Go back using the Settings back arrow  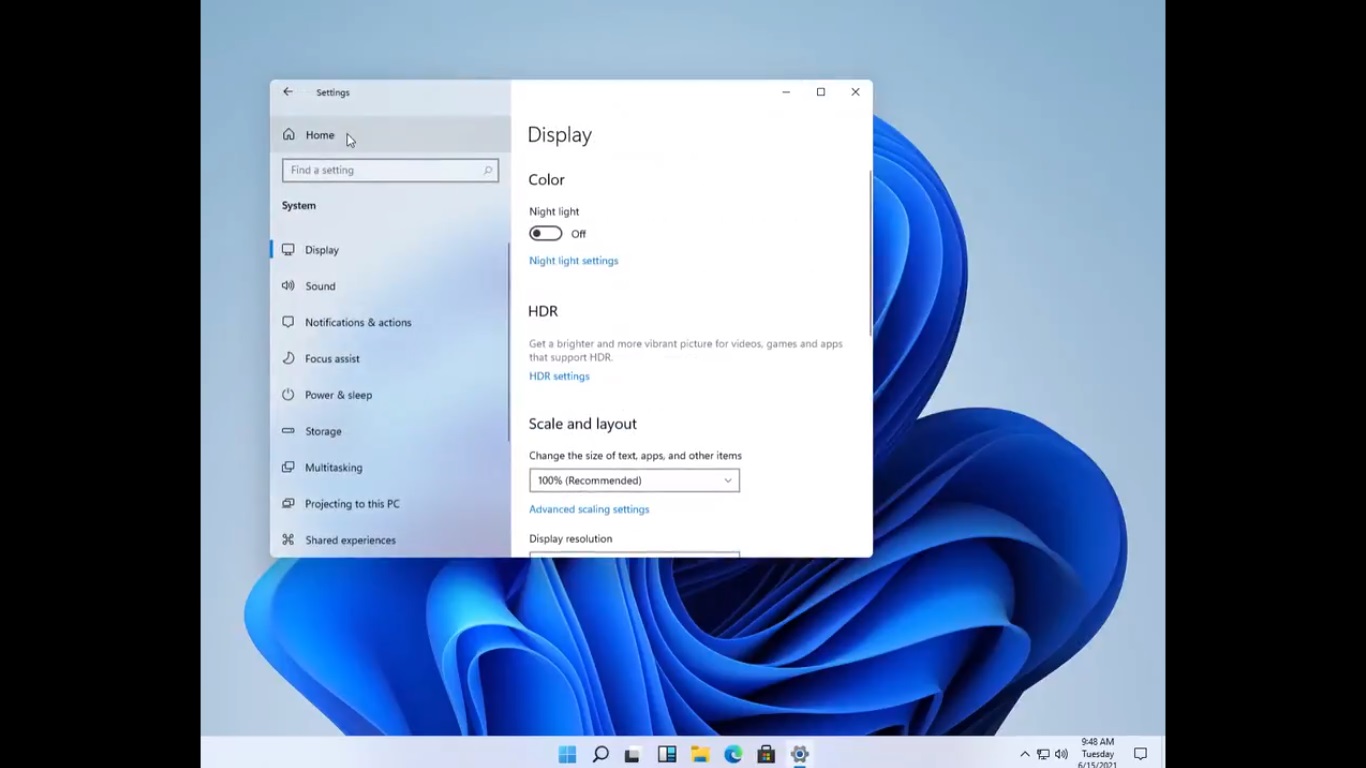(288, 92)
